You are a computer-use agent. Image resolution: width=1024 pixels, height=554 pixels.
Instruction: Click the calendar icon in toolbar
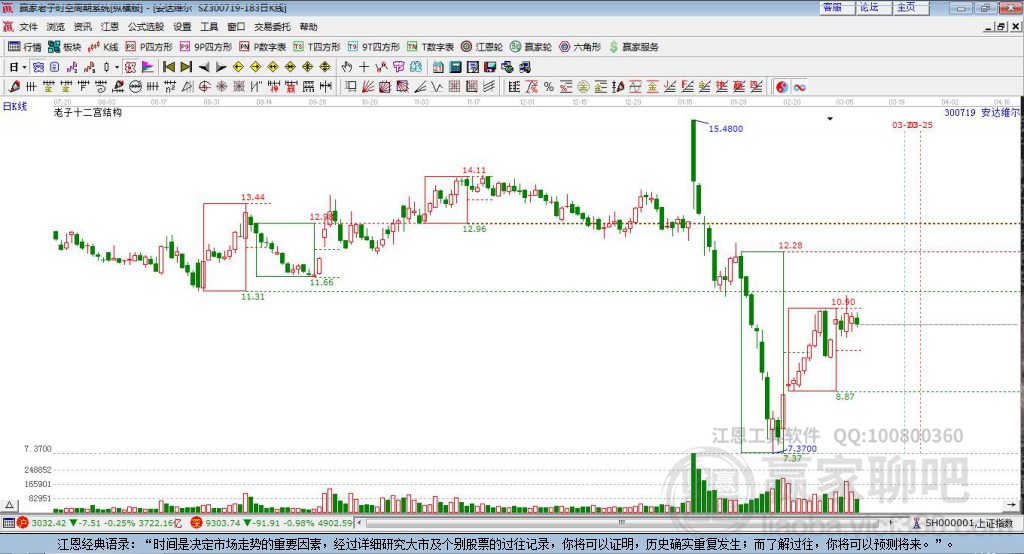tap(438, 67)
